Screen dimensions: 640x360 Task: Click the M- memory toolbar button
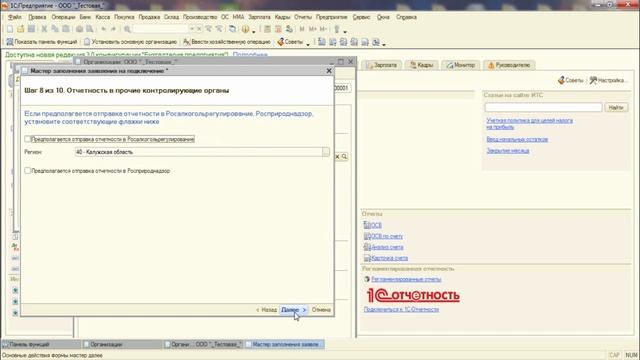[323, 29]
